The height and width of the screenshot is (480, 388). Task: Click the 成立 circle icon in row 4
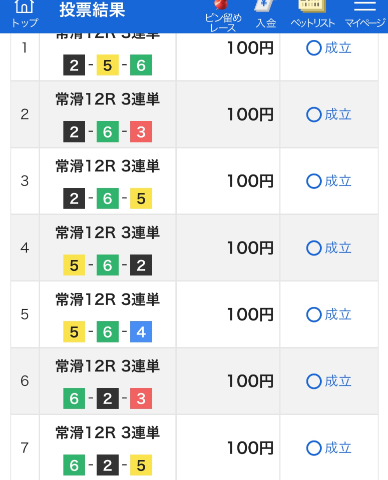point(314,248)
